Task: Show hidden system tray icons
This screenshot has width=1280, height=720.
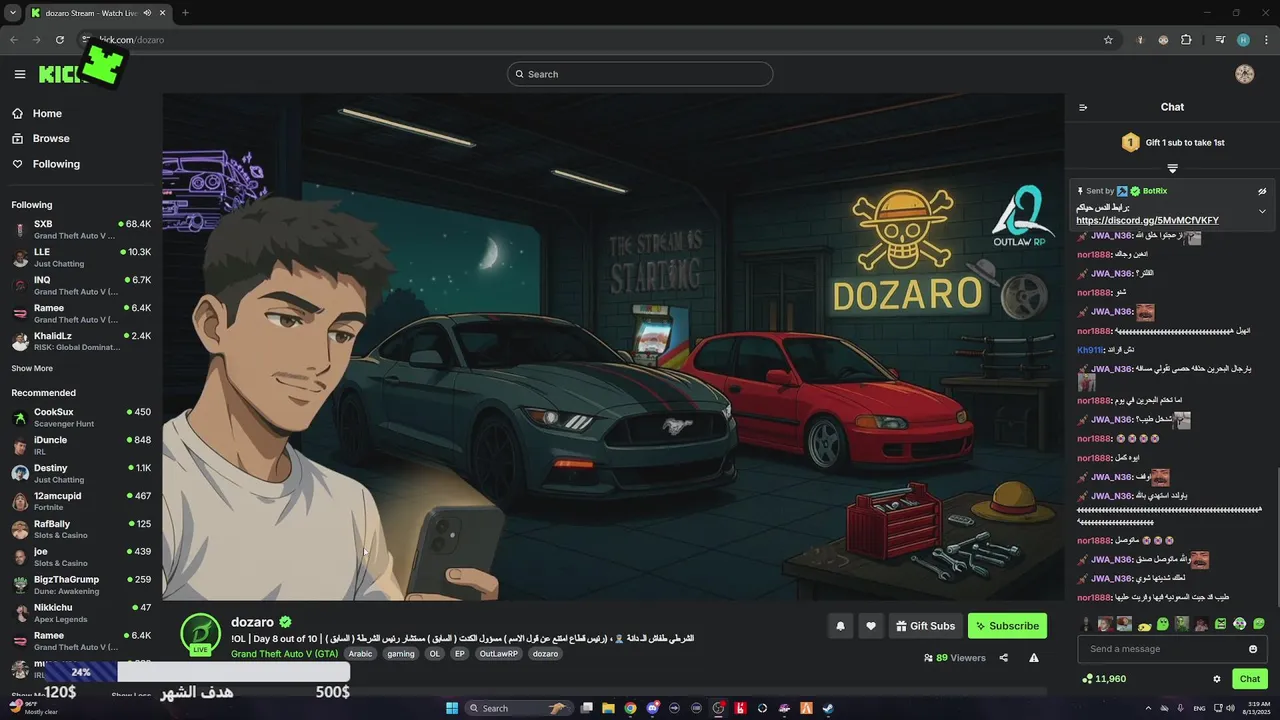Action: 1148,708
